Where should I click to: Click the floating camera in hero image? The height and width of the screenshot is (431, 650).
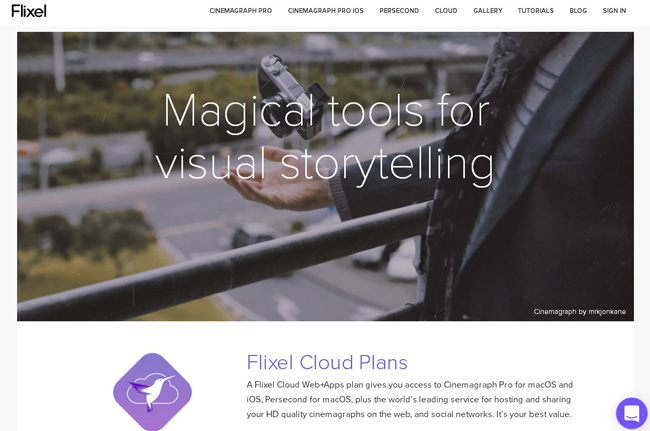[x=290, y=97]
